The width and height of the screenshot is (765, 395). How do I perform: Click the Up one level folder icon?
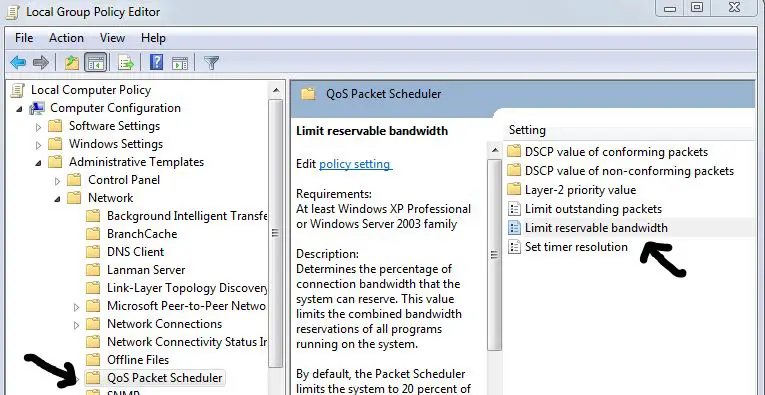[72, 62]
